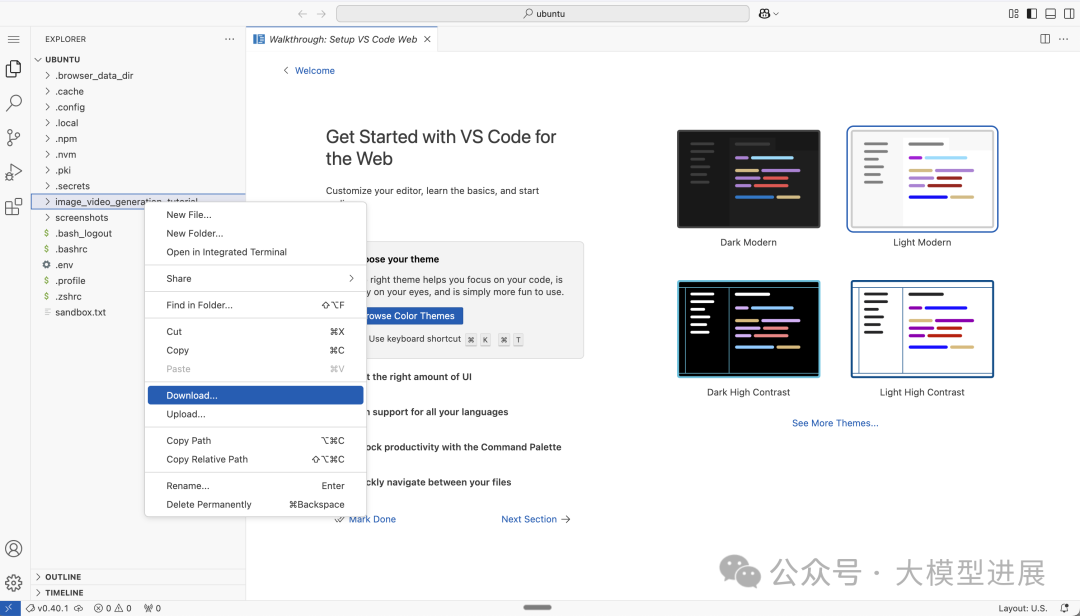Screen dimensions: 1080x616
Task: Choose Copy from the context menu
Action: (x=256, y=350)
